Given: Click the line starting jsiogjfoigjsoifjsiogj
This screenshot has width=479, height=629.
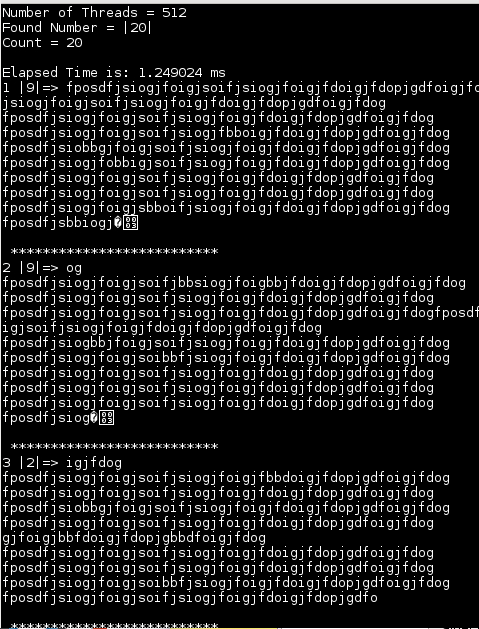Looking at the screenshot, I should click(194, 103).
